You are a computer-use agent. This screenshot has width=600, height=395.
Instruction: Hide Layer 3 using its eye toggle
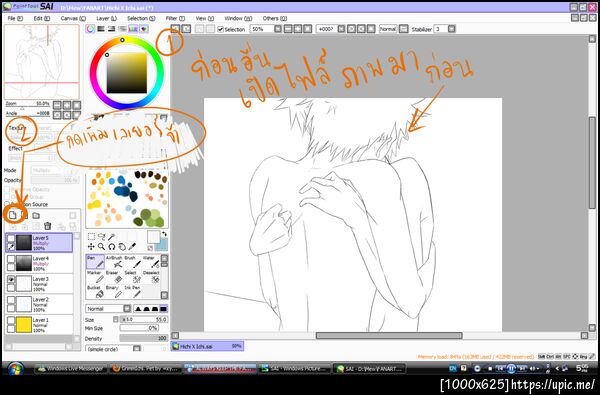(11, 279)
